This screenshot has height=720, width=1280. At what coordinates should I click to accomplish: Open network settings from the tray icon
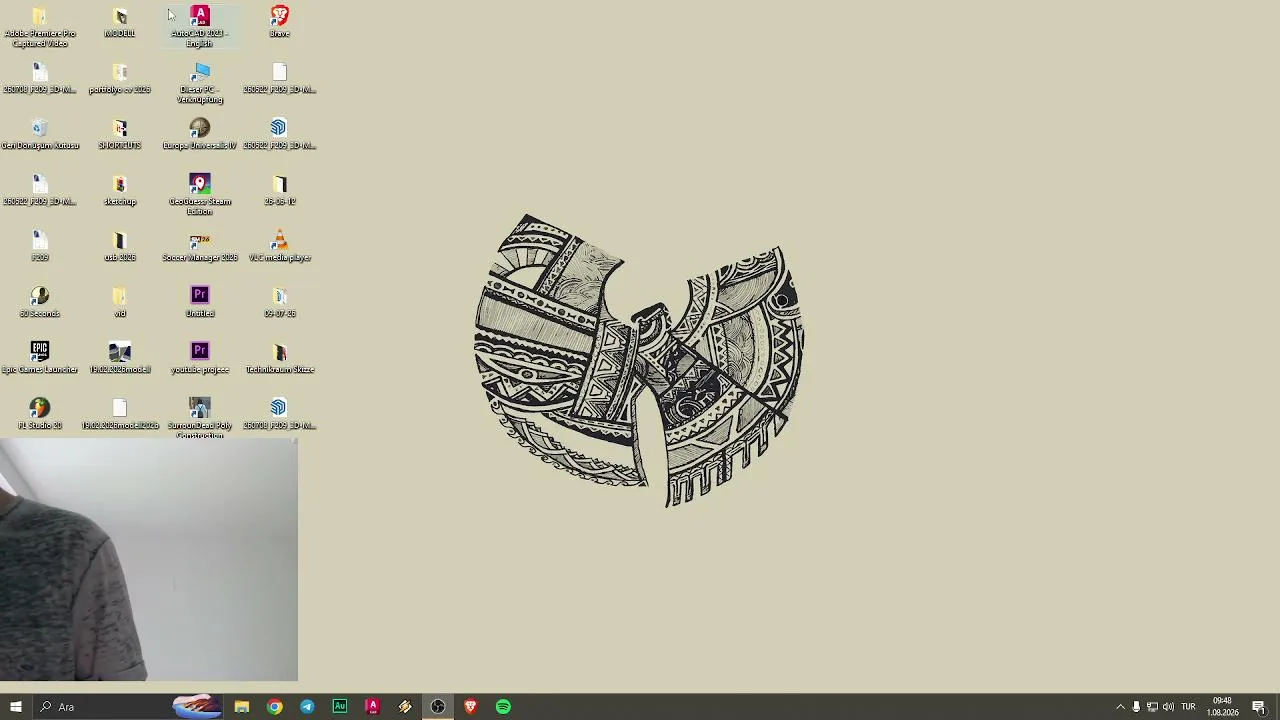pos(1152,707)
